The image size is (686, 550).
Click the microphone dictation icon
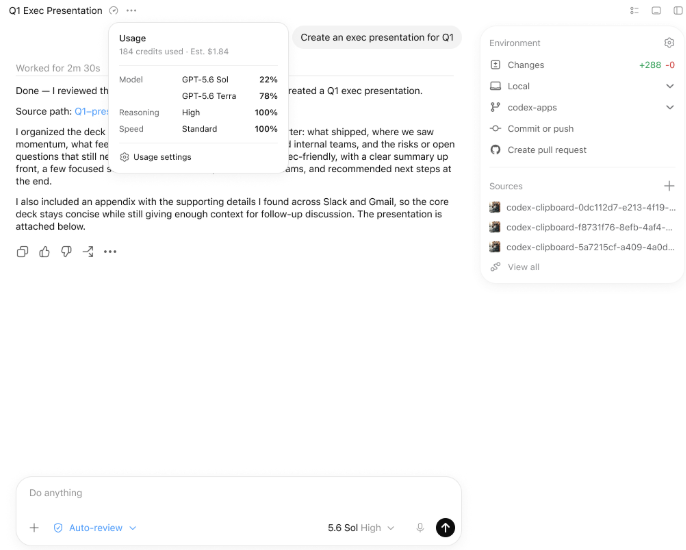click(x=420, y=528)
